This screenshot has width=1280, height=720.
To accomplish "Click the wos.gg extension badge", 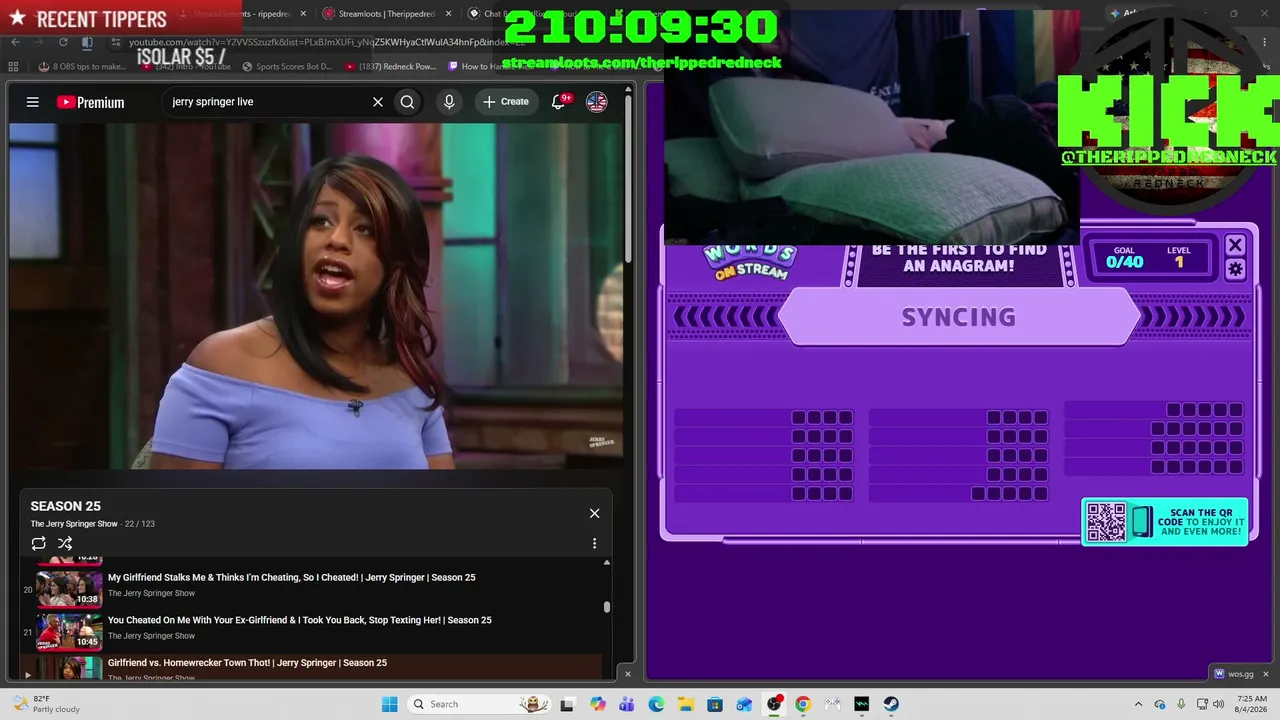I will click(x=1232, y=673).
